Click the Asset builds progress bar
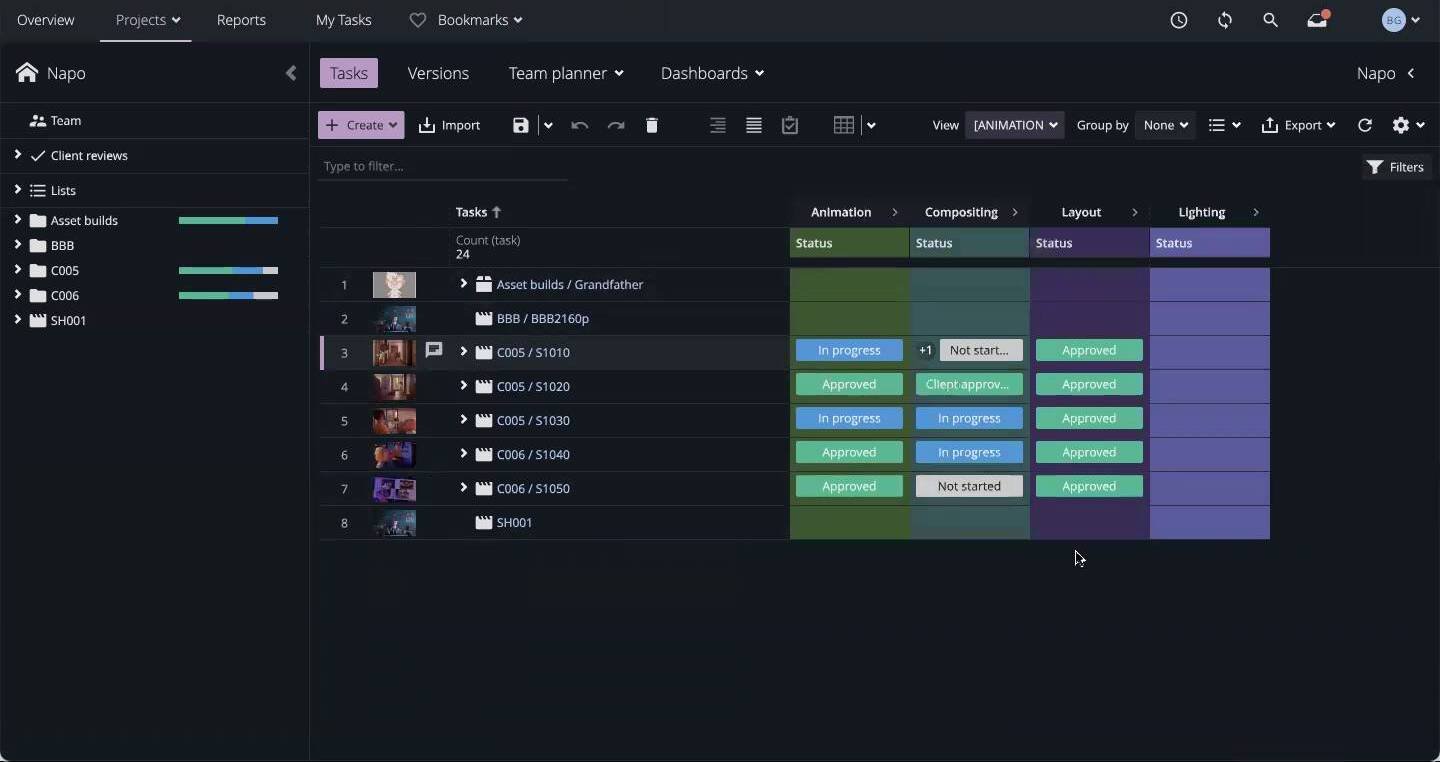Image resolution: width=1440 pixels, height=762 pixels. point(228,220)
